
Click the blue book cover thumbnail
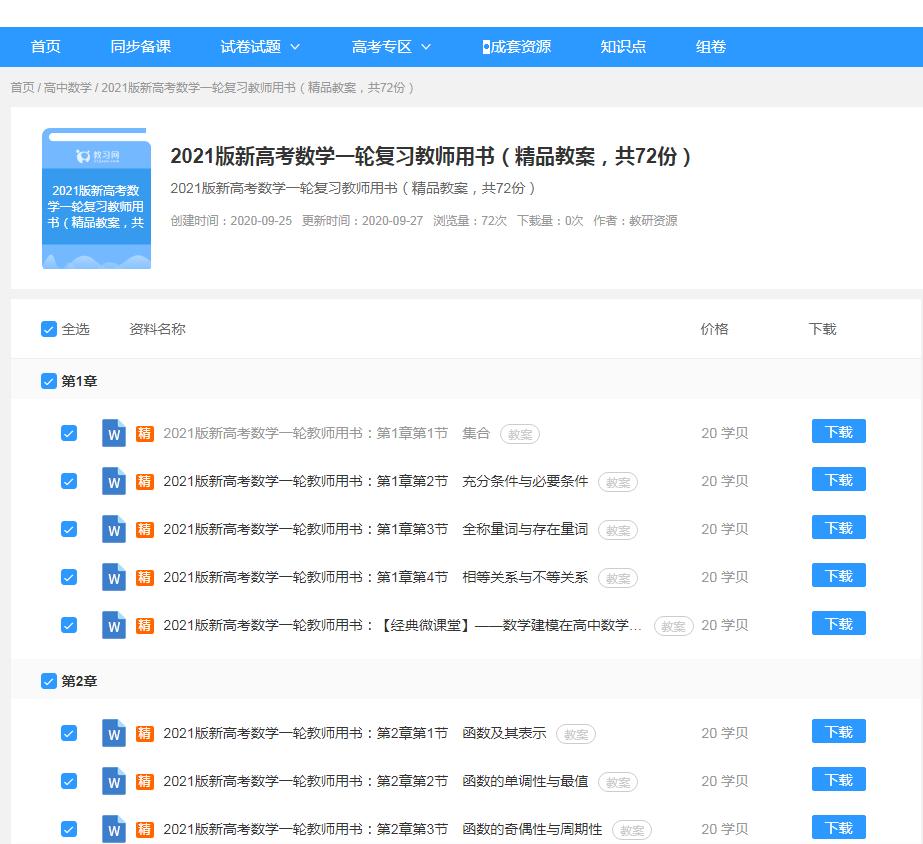coord(96,196)
